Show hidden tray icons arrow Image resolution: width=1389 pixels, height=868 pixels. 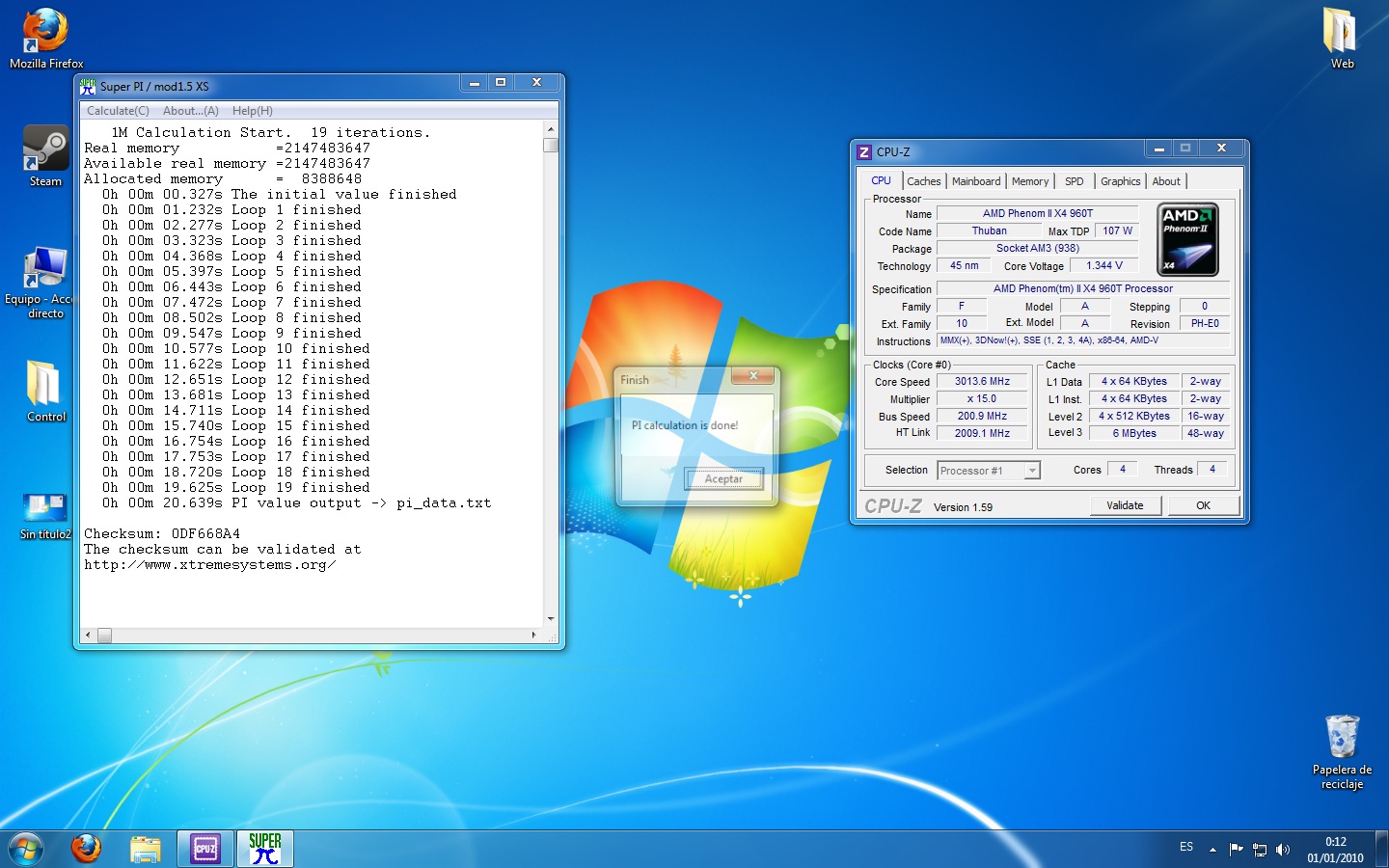(1212, 850)
